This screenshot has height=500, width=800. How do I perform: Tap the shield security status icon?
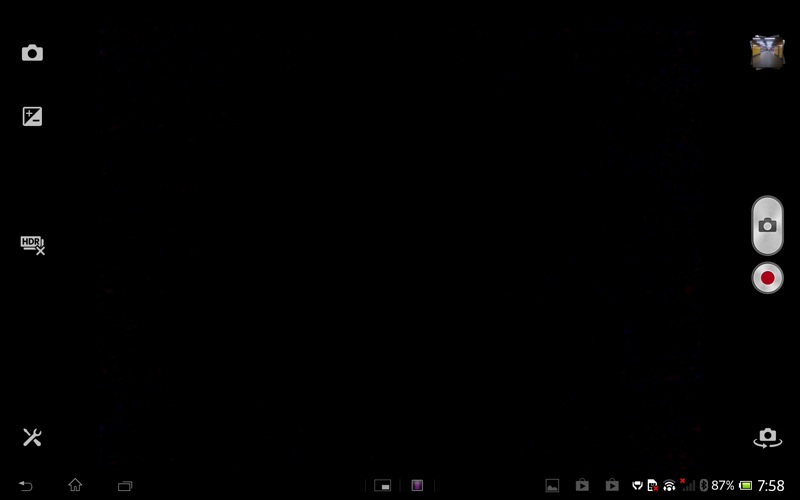[x=637, y=485]
